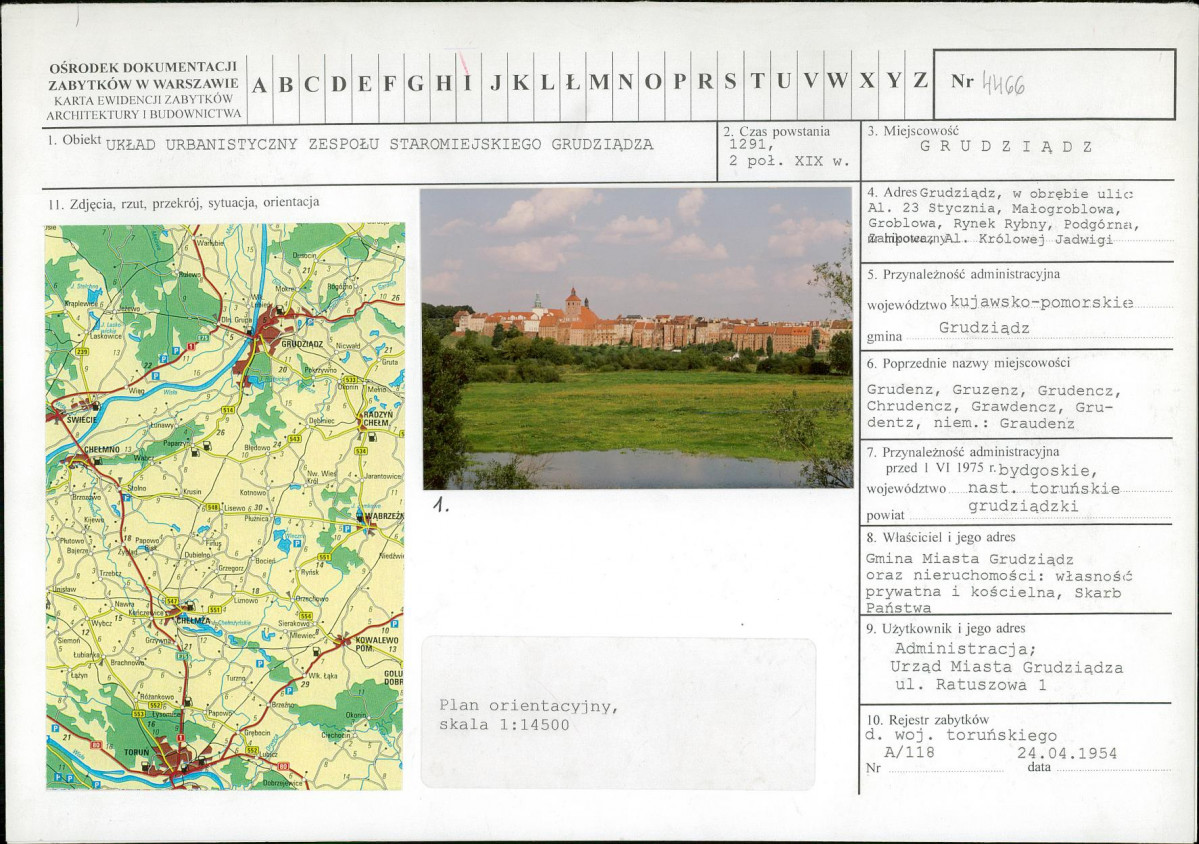Click the Obiekt title text field
This screenshot has width=1199, height=844.
tap(379, 144)
